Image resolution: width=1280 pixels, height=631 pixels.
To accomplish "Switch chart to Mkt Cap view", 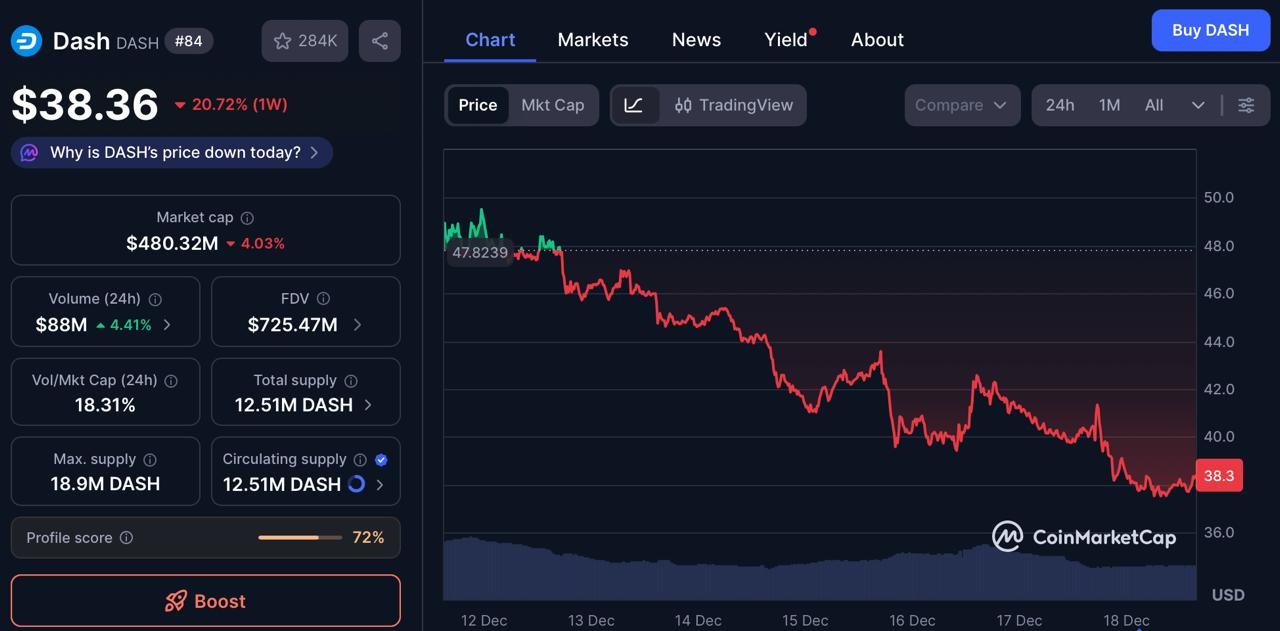I will [554, 105].
